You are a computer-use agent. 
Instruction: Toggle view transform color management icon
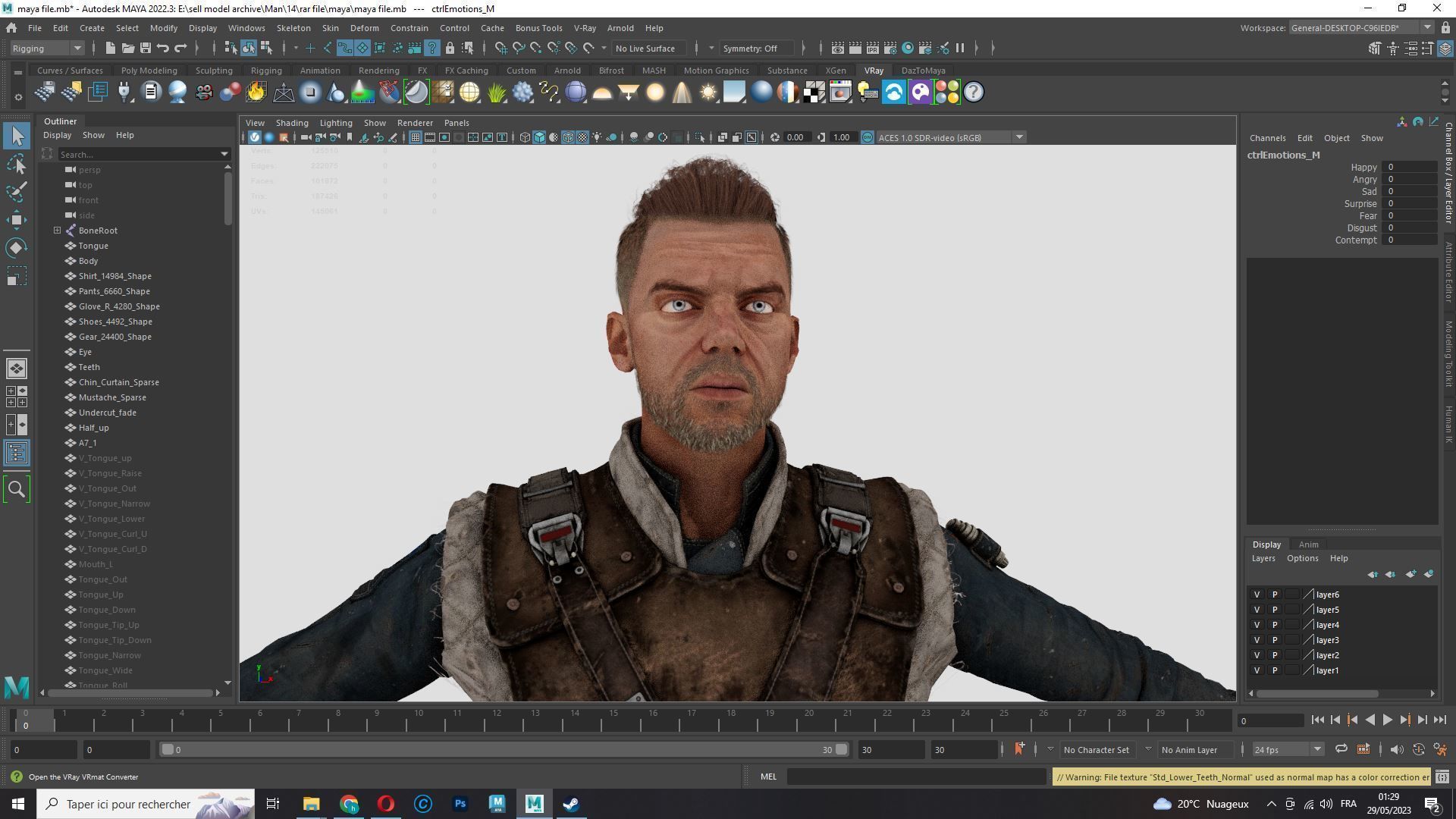868,137
